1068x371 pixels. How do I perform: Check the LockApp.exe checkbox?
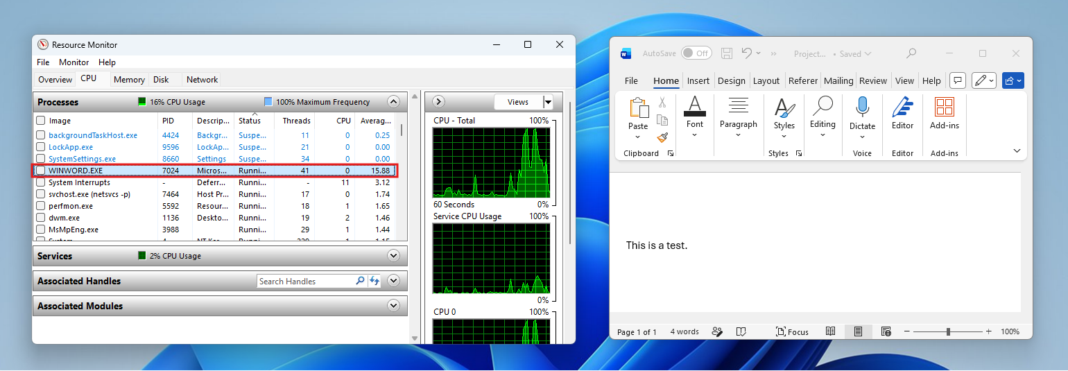tap(41, 147)
